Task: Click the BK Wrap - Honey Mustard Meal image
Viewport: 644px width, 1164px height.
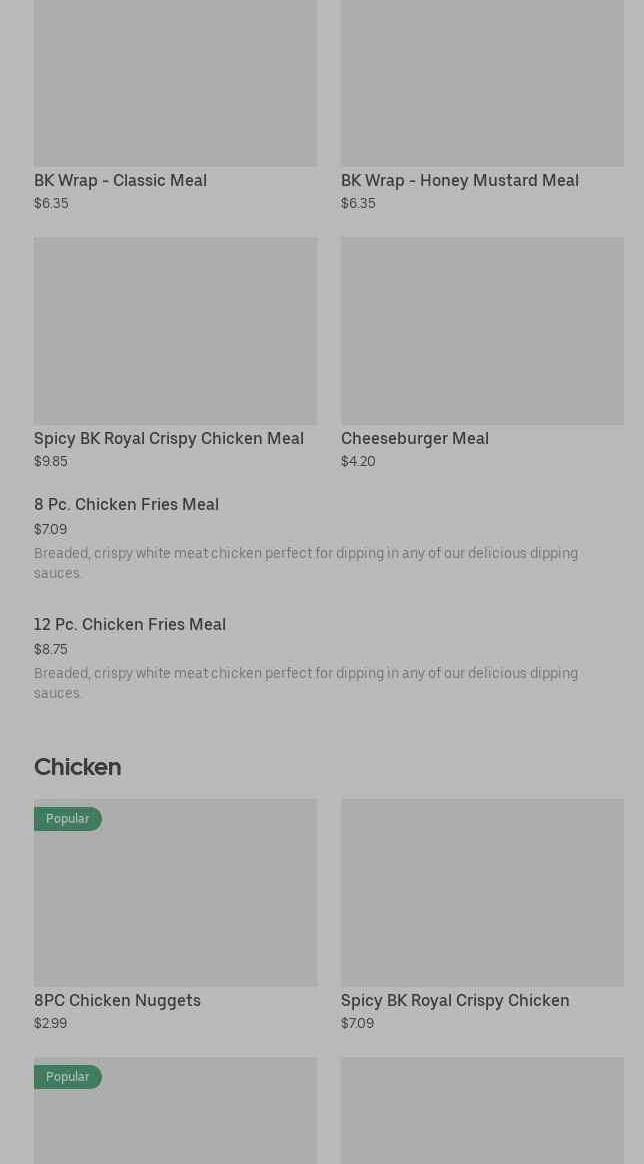Action: 482,82
